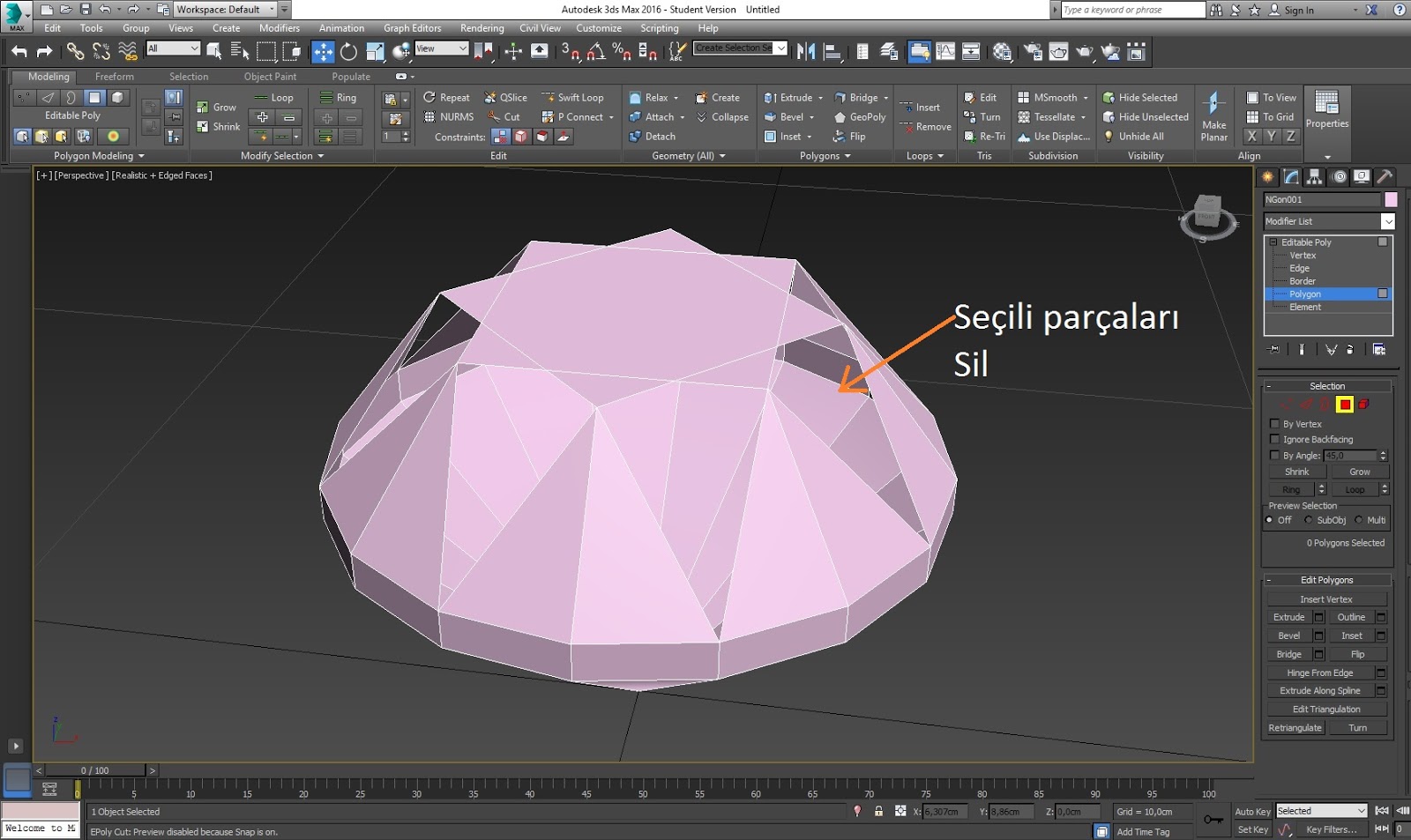Click the object color swatch beside NGon001
The image size is (1411, 840).
[x=1392, y=199]
